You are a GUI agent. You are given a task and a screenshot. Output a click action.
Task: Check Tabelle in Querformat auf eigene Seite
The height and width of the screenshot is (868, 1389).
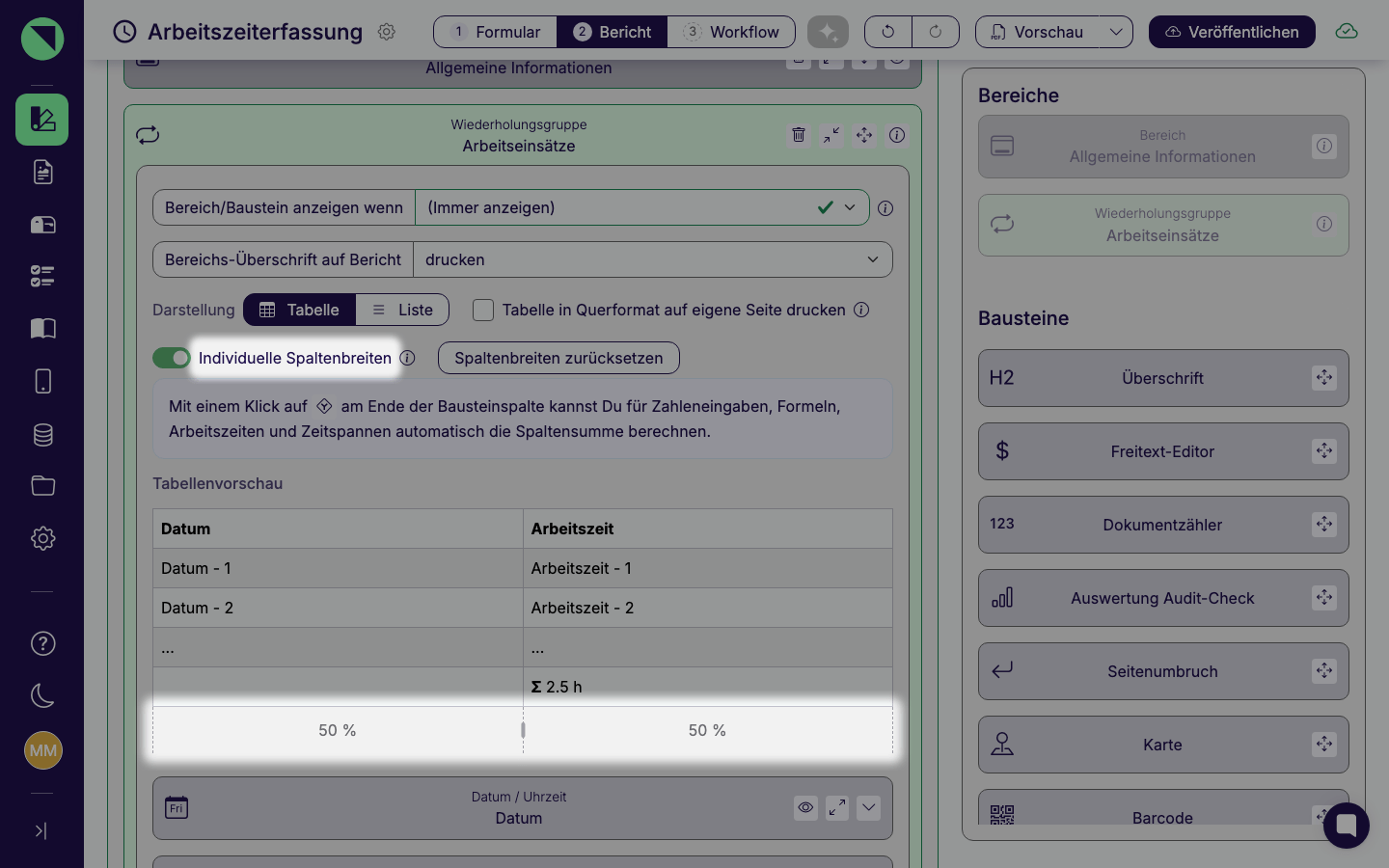(x=483, y=310)
